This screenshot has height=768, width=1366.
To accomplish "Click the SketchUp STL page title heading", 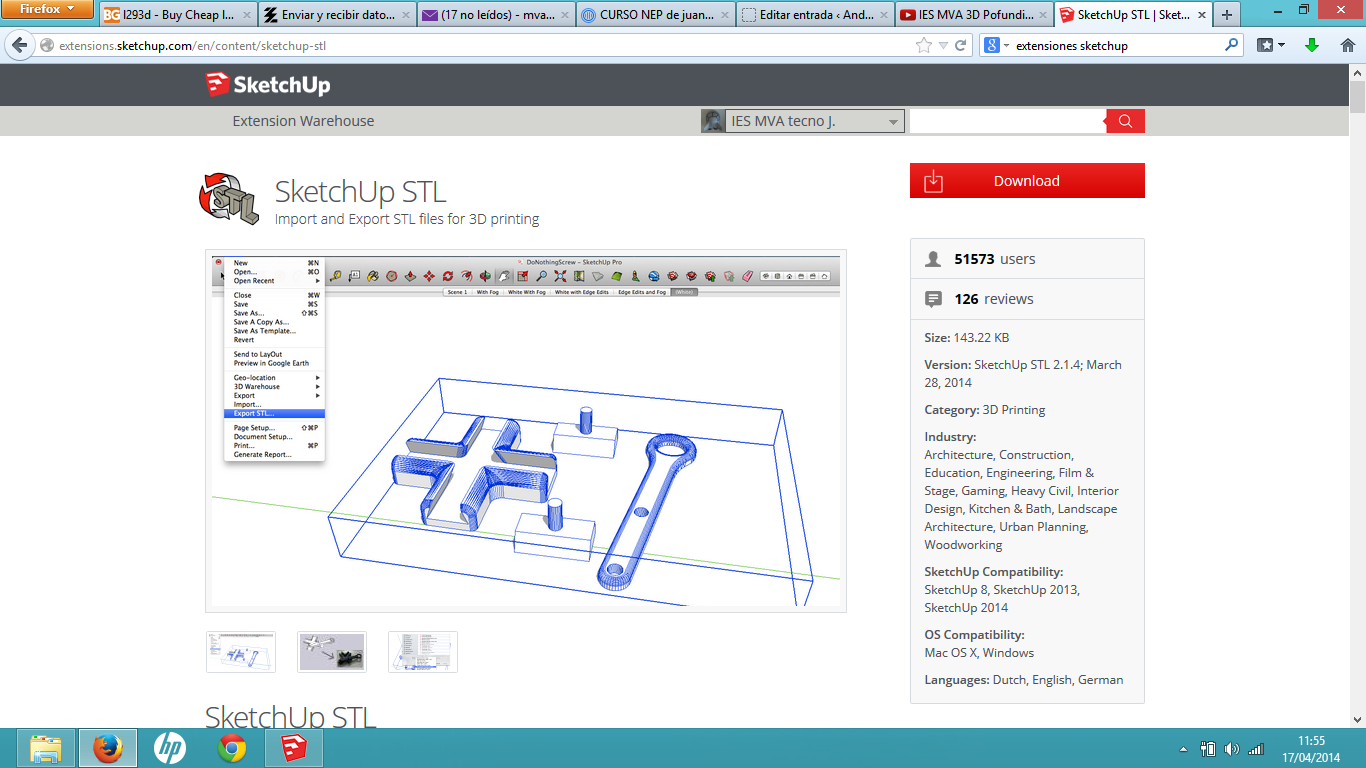I will [360, 191].
